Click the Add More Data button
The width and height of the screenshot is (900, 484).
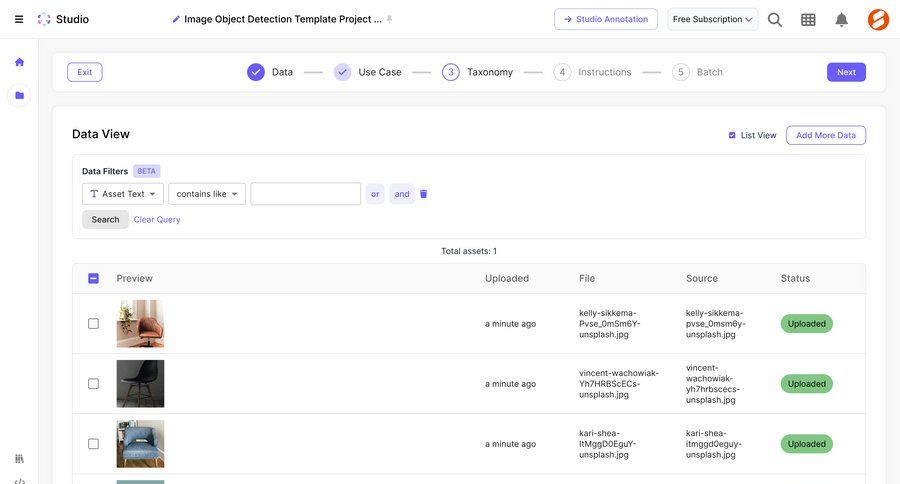coord(825,135)
